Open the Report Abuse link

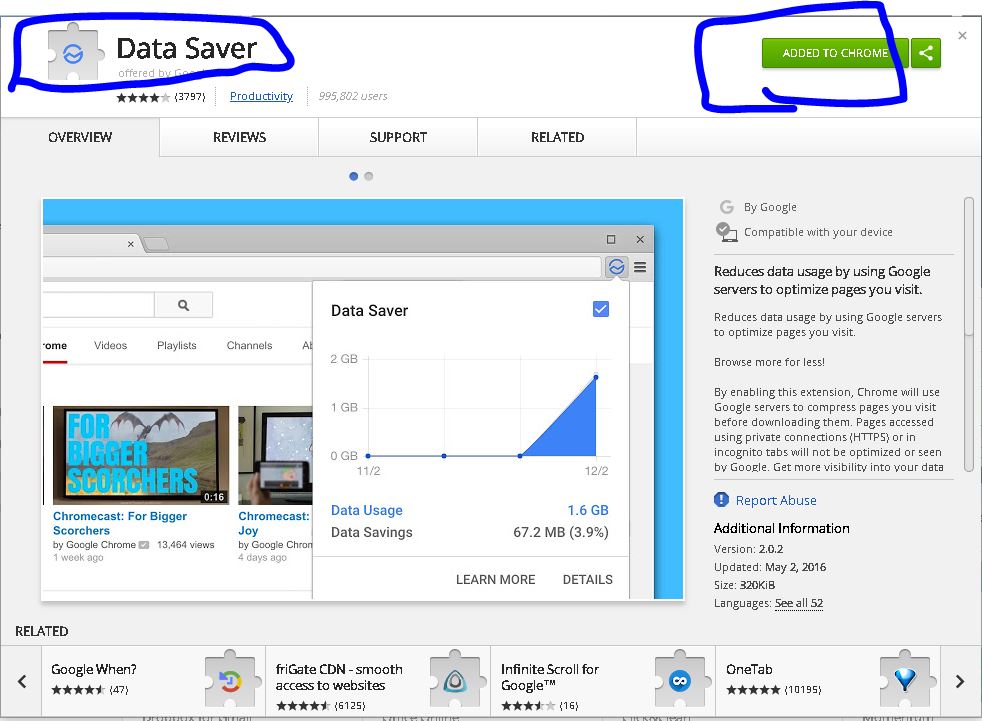pos(776,501)
